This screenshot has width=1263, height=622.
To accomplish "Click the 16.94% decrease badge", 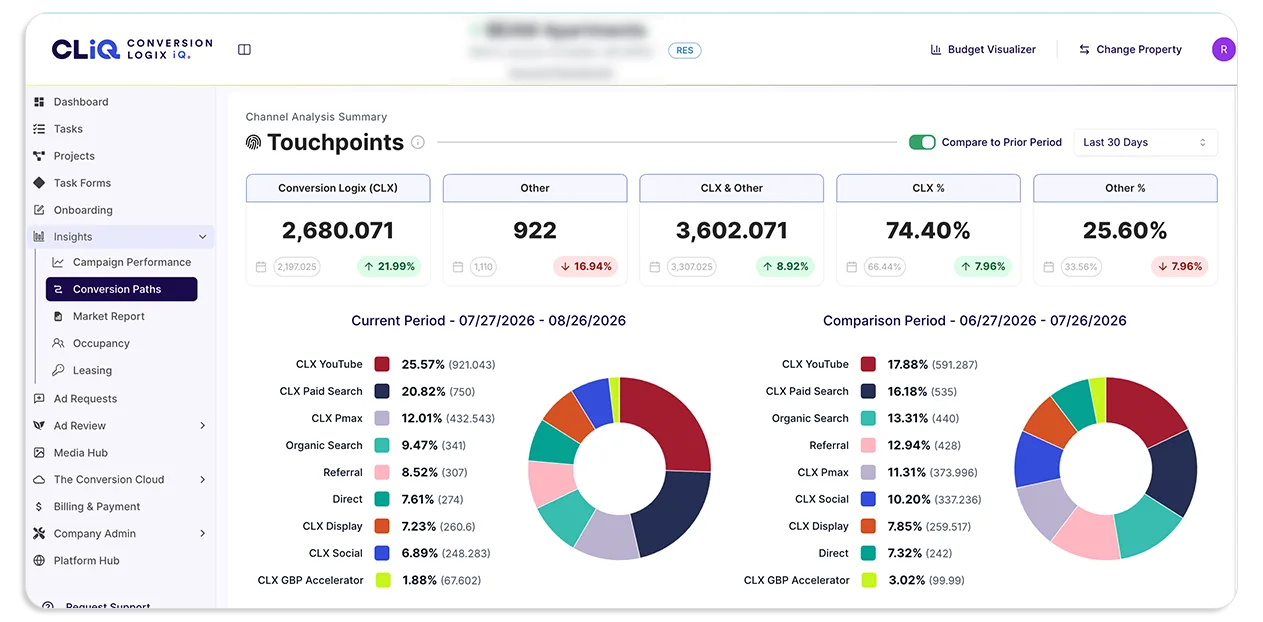I will click(x=585, y=267).
